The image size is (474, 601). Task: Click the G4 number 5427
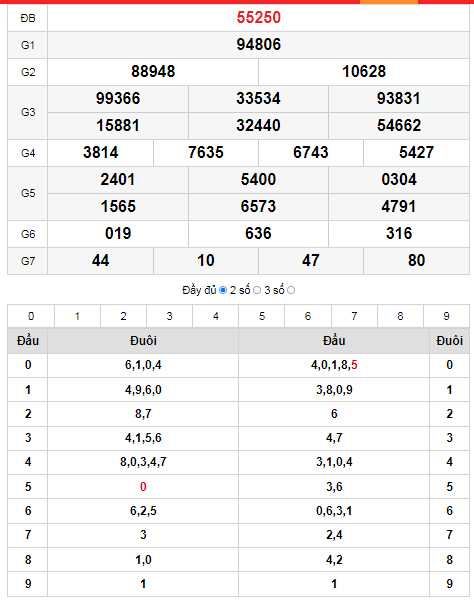click(416, 153)
